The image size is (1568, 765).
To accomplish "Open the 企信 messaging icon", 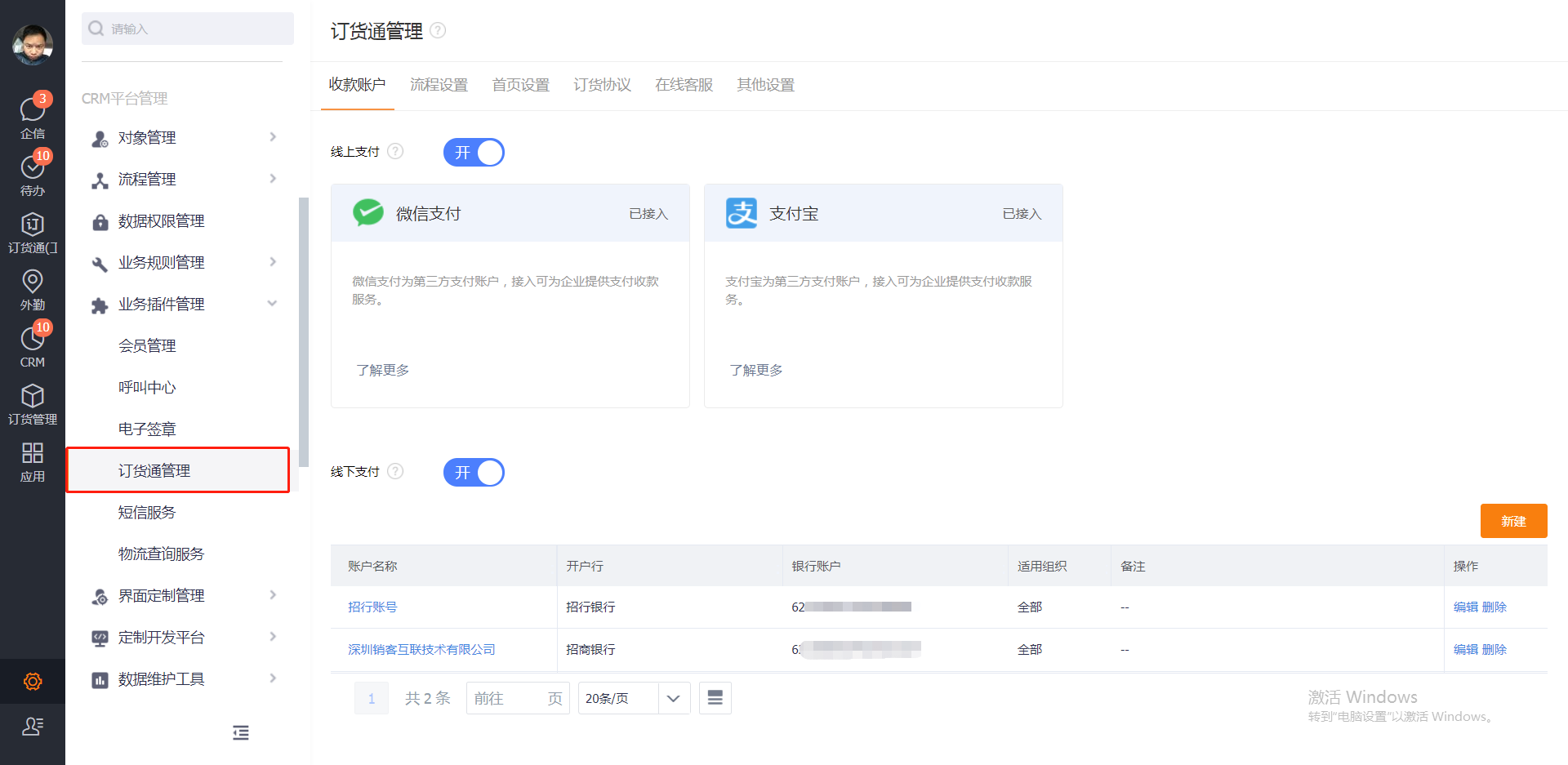I will tap(33, 109).
